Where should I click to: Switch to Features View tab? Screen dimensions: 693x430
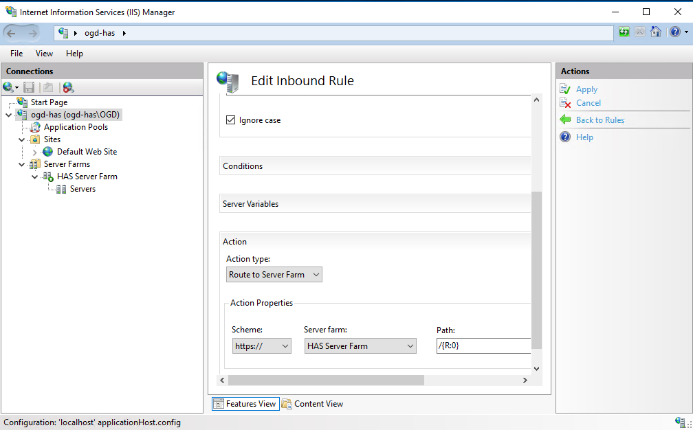246,403
